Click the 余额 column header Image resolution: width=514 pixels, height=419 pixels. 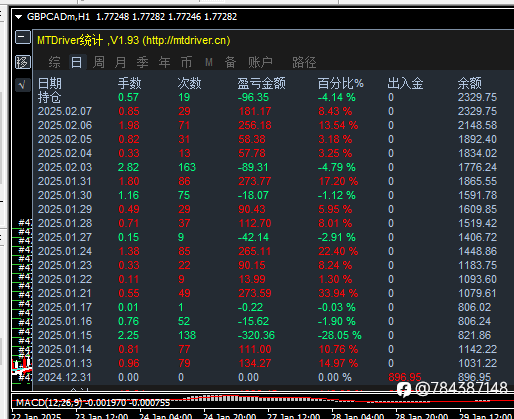point(469,83)
